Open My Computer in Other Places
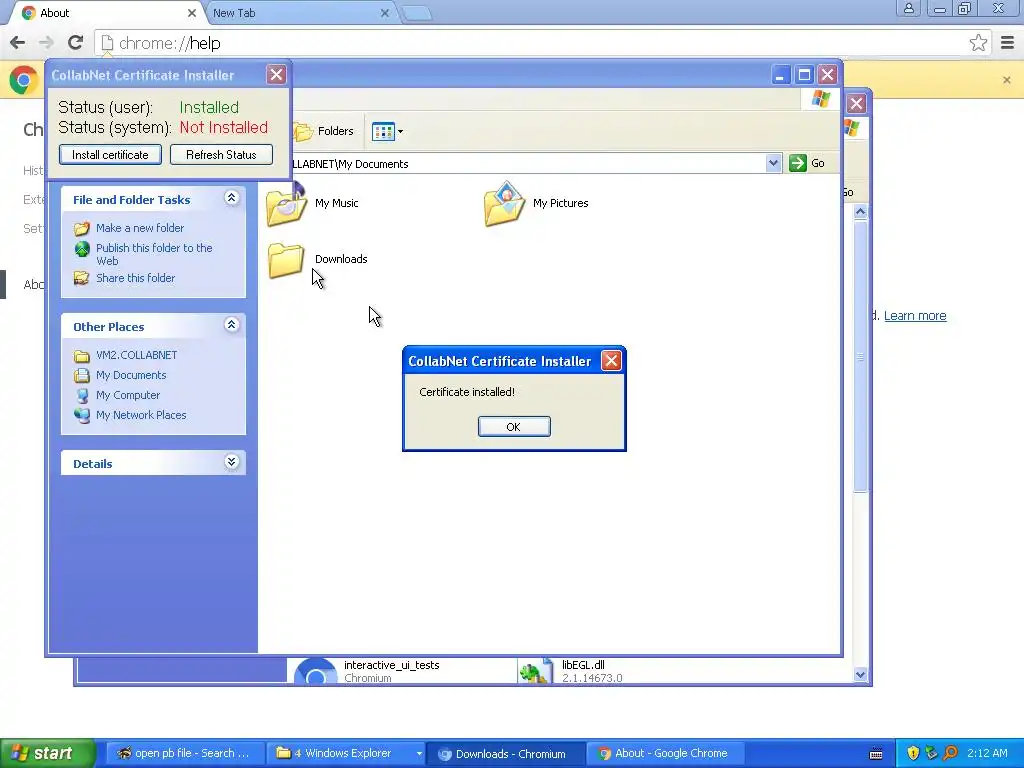Image resolution: width=1024 pixels, height=768 pixels. pos(128,395)
